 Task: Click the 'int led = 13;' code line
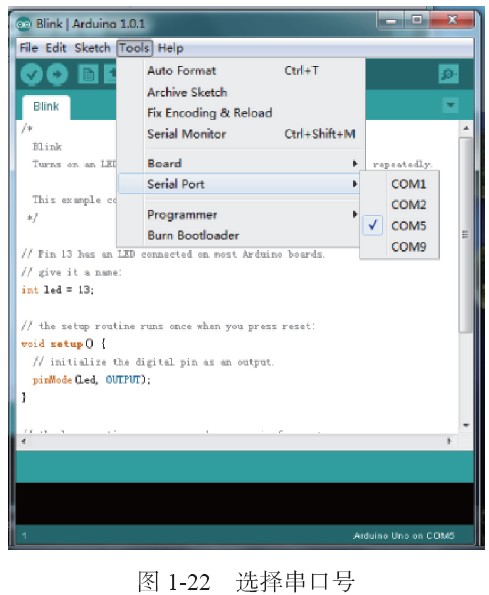pyautogui.click(x=58, y=290)
